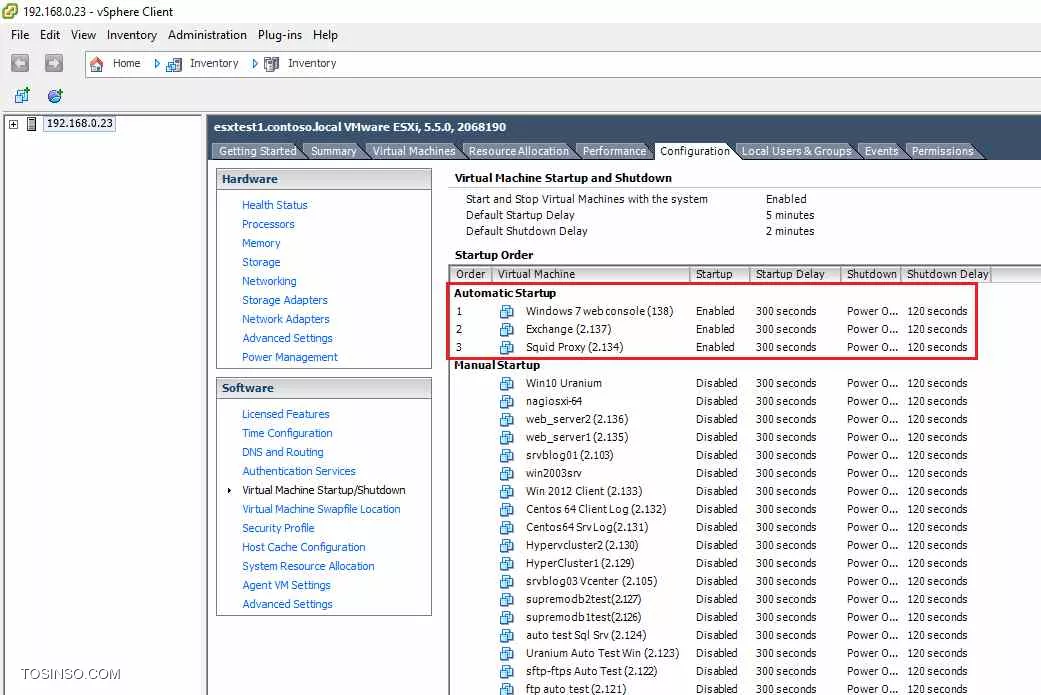Open Virtual Machine Swapfile Location link
The height and width of the screenshot is (695, 1041).
pyautogui.click(x=321, y=509)
